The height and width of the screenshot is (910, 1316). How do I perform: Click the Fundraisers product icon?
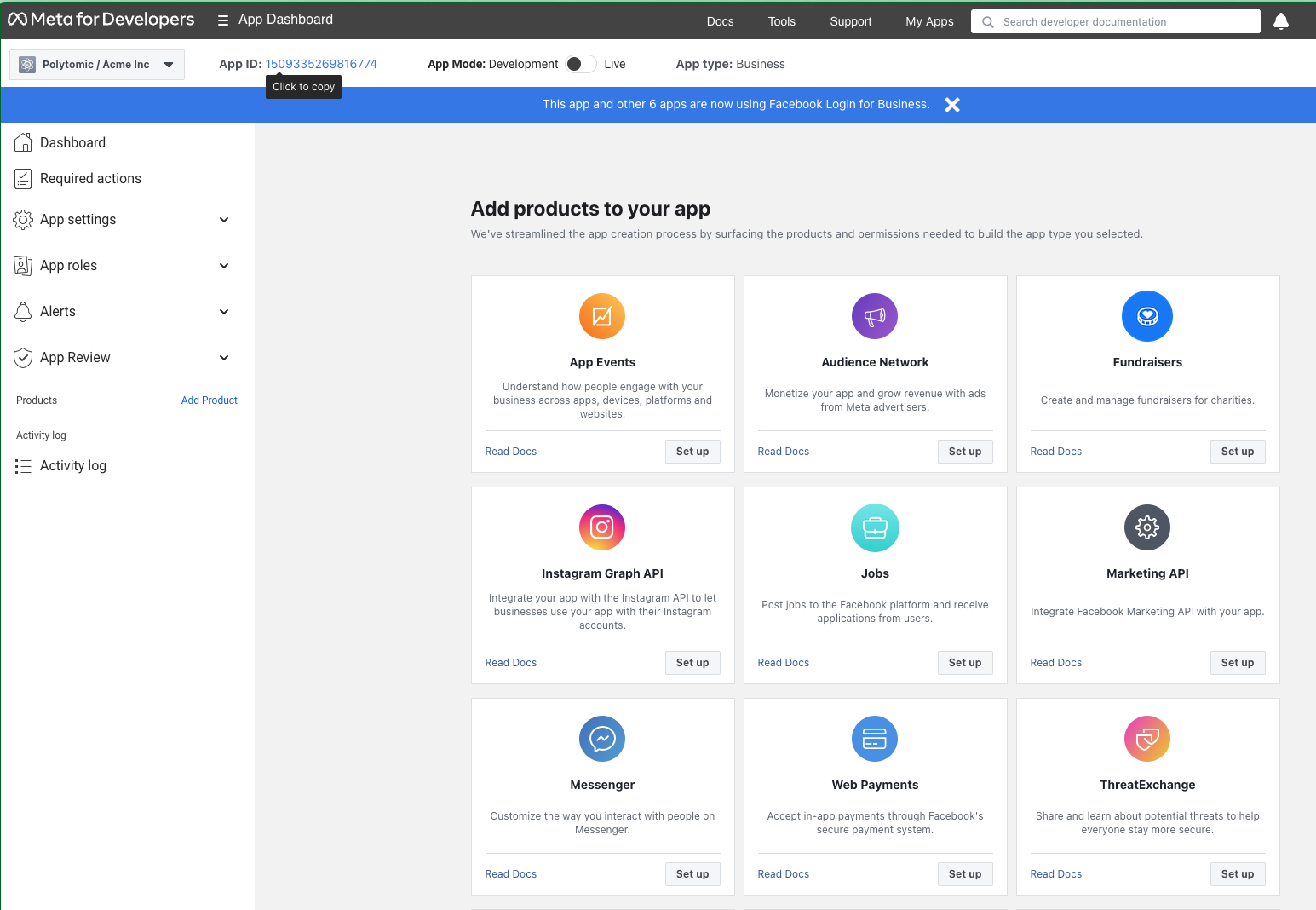pos(1147,316)
